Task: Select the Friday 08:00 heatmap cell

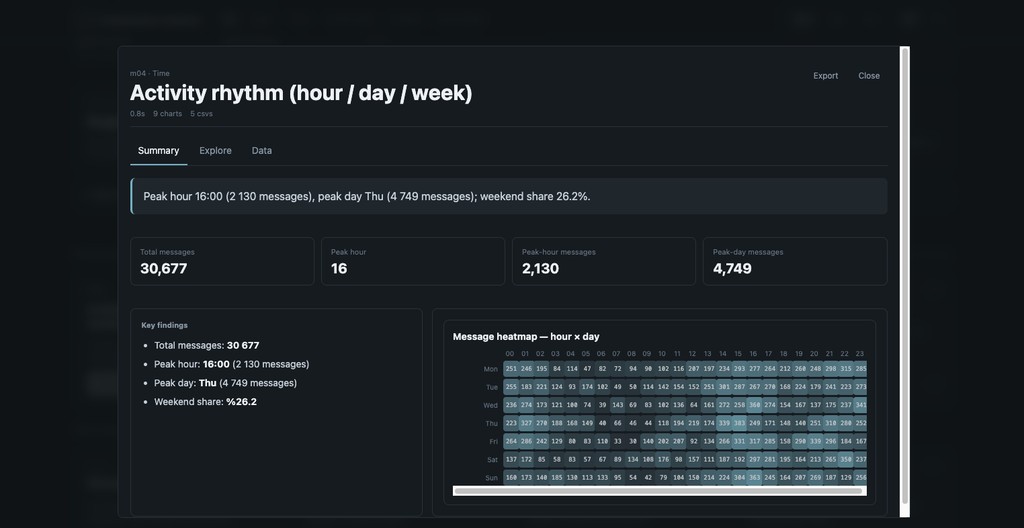Action: click(x=632, y=441)
